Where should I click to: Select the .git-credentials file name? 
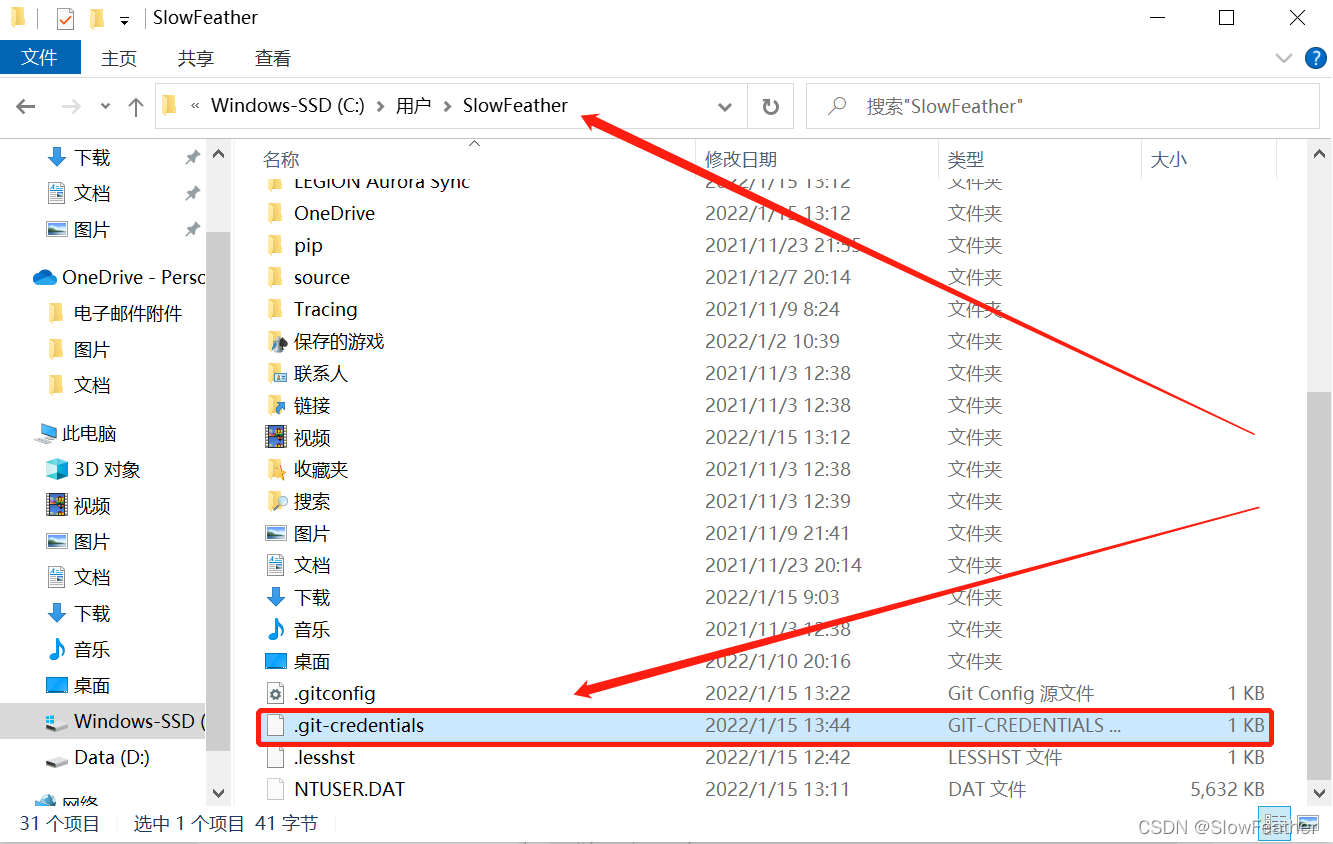click(x=359, y=725)
